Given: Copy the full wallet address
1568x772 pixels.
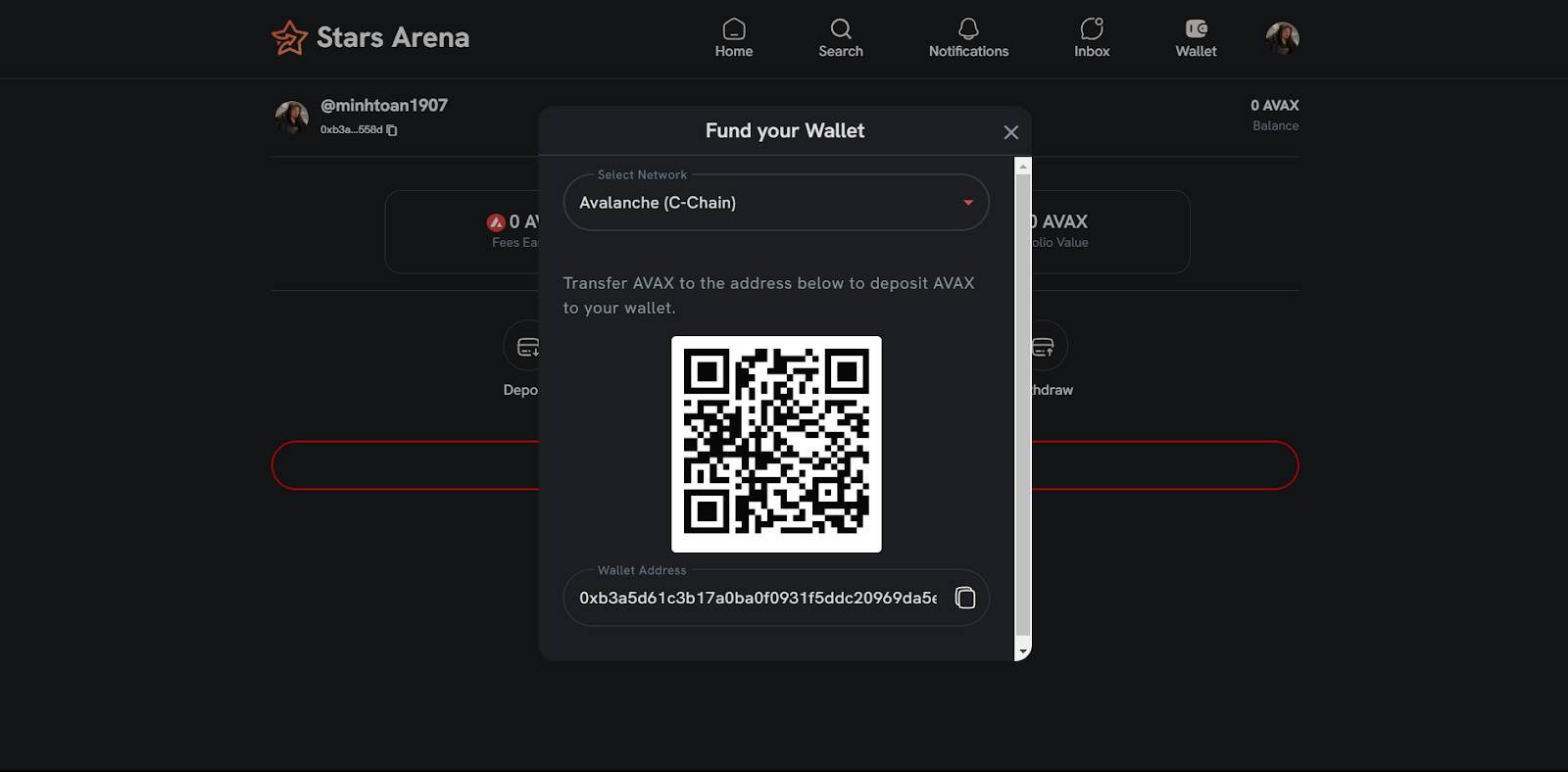Looking at the screenshot, I should tap(965, 598).
